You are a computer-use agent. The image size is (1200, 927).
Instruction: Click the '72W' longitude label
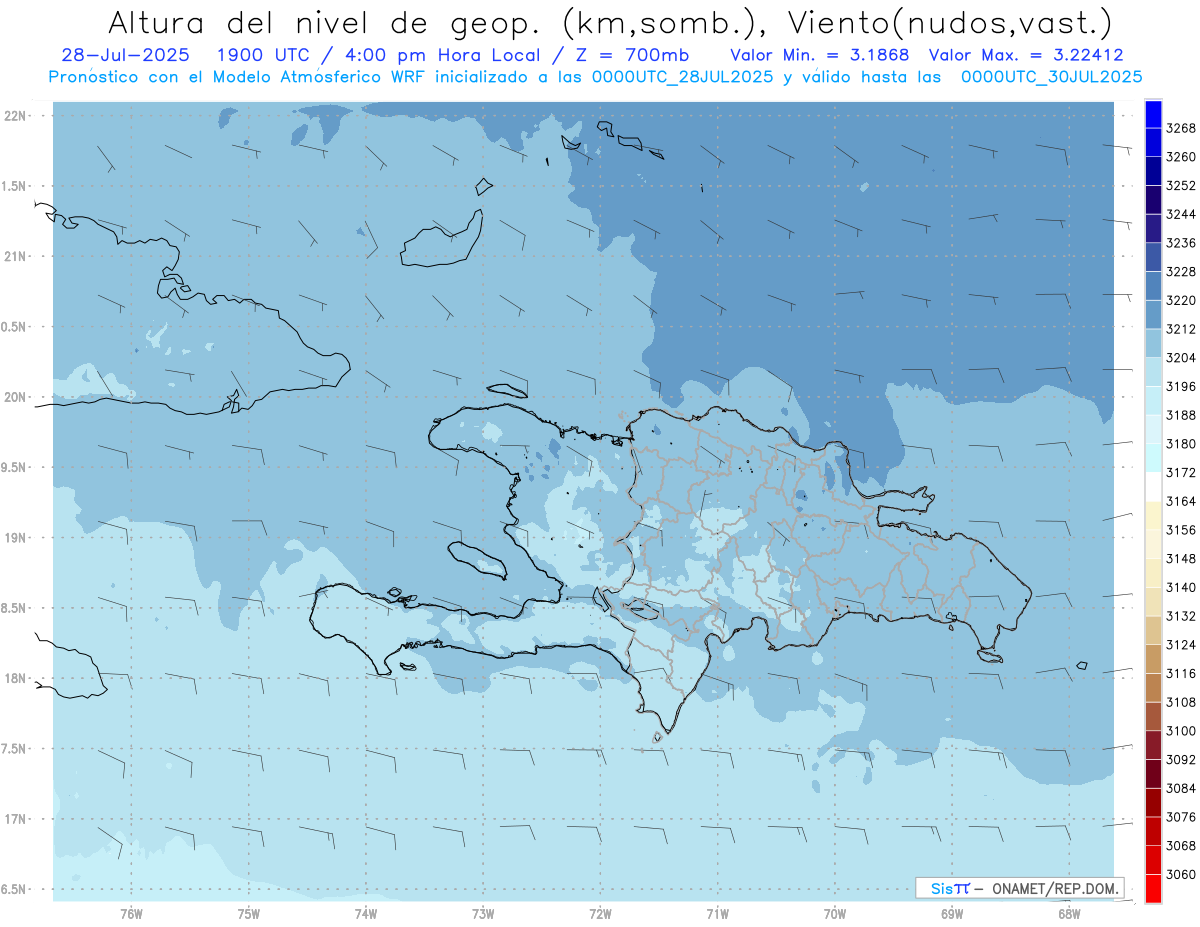pyautogui.click(x=600, y=913)
